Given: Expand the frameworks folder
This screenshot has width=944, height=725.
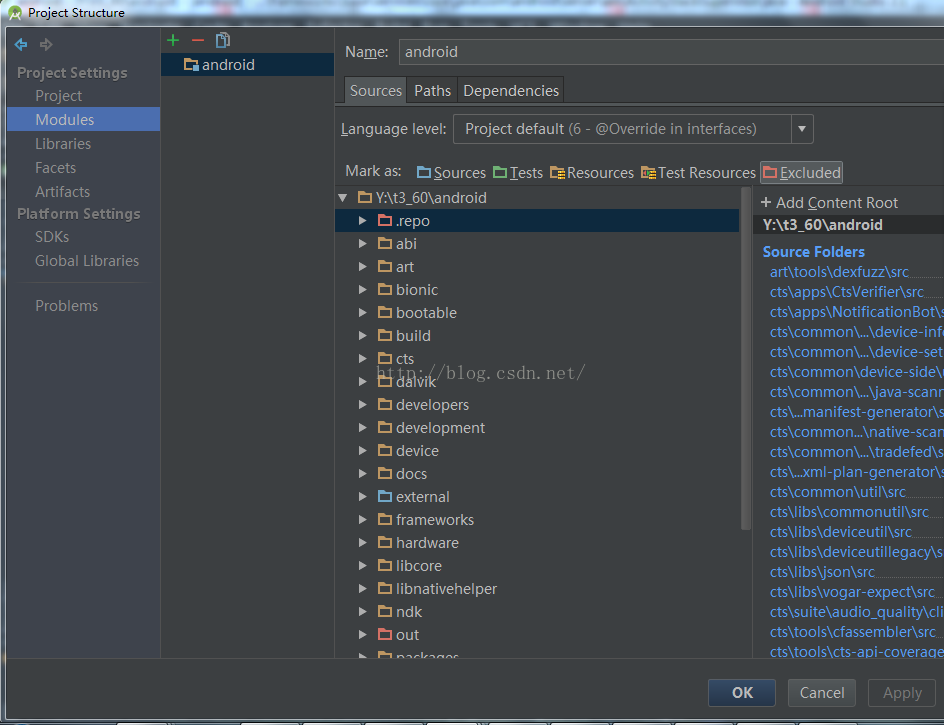Looking at the screenshot, I should tap(363, 520).
